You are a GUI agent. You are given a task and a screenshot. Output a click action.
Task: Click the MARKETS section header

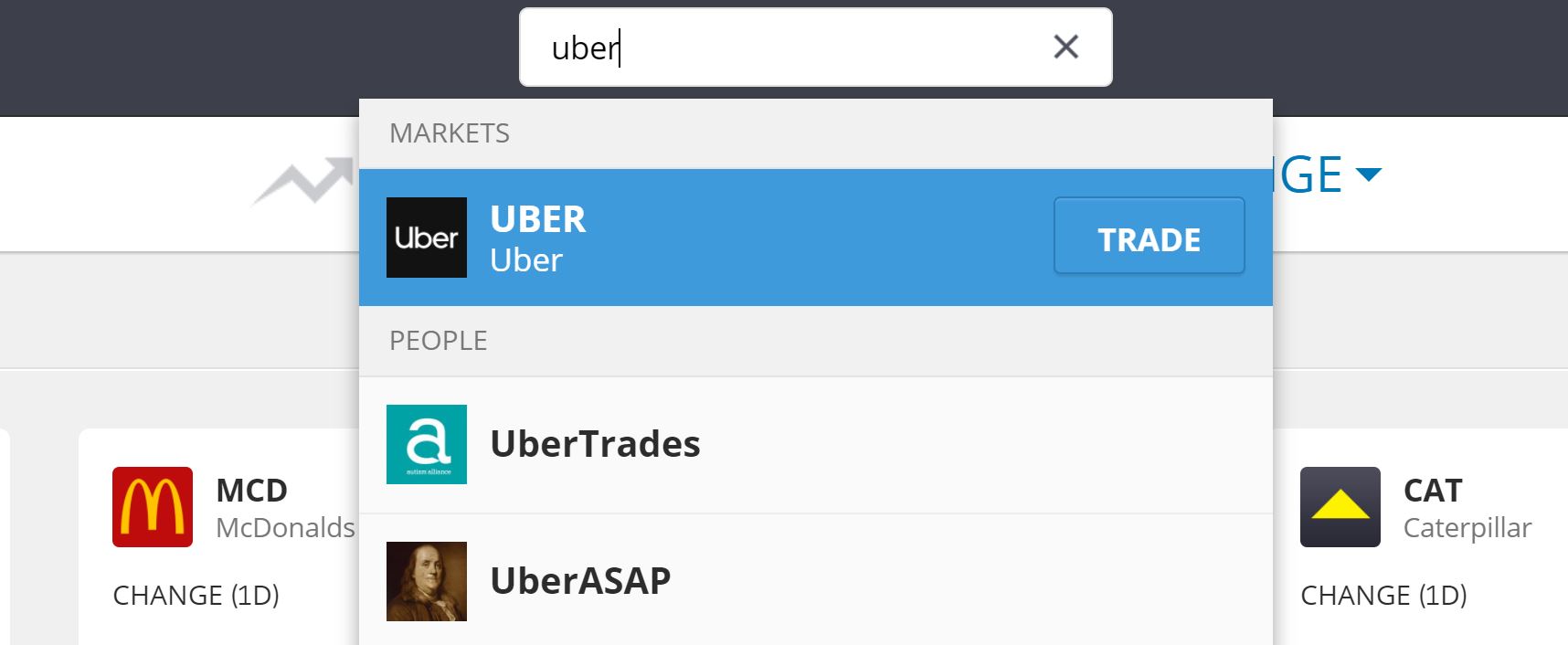(x=450, y=133)
